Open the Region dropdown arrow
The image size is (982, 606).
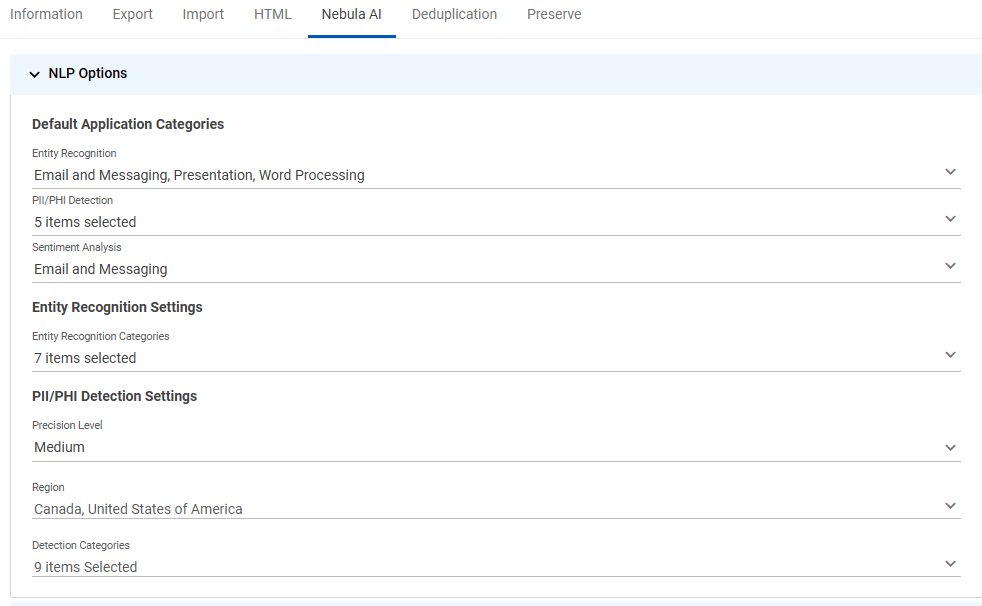[x=950, y=506]
